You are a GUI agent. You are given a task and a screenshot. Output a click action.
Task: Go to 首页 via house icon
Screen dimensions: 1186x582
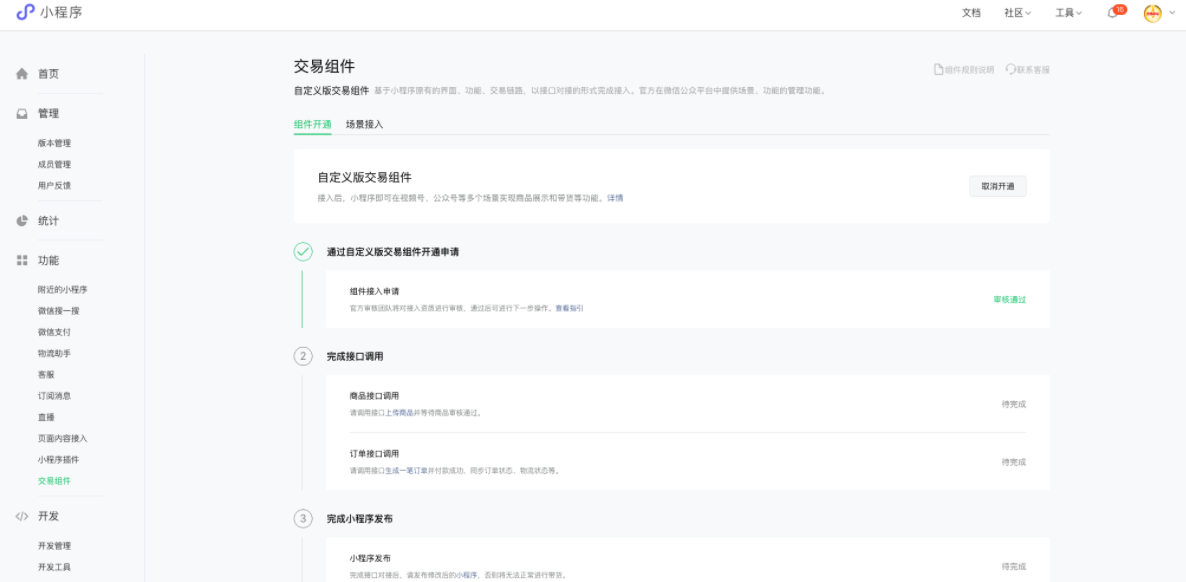[22, 74]
